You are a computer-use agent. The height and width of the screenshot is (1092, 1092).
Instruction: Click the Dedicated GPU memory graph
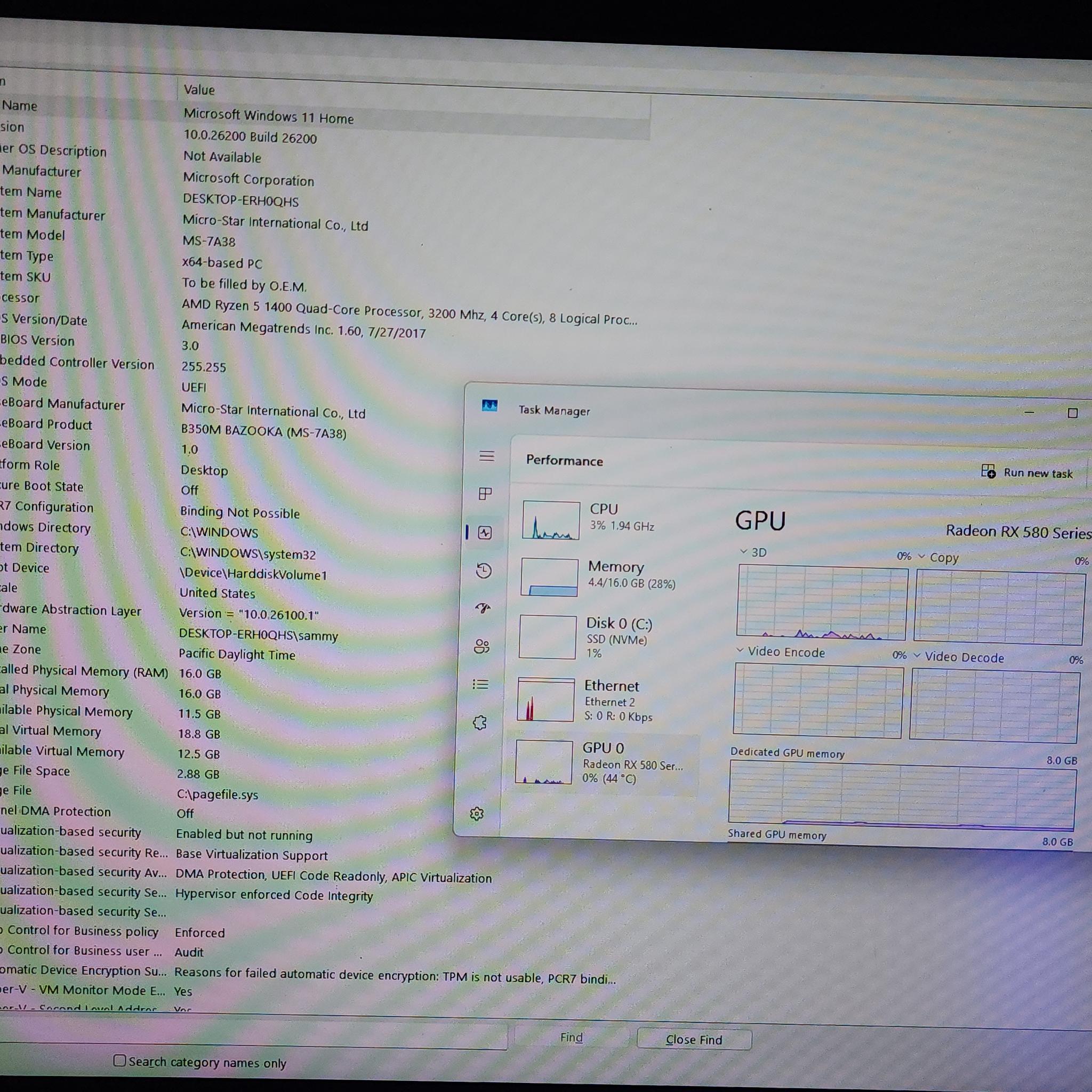pos(903,795)
